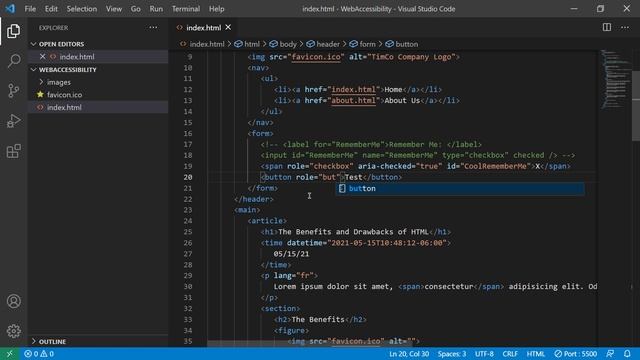This screenshot has height=360, width=640.
Task: Expand the images folder
Action: pos(58,82)
